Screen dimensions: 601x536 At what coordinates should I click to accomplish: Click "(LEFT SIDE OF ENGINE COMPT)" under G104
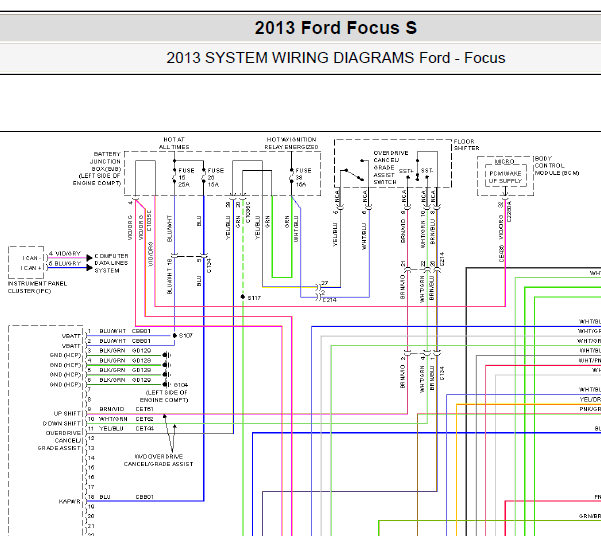click(164, 396)
